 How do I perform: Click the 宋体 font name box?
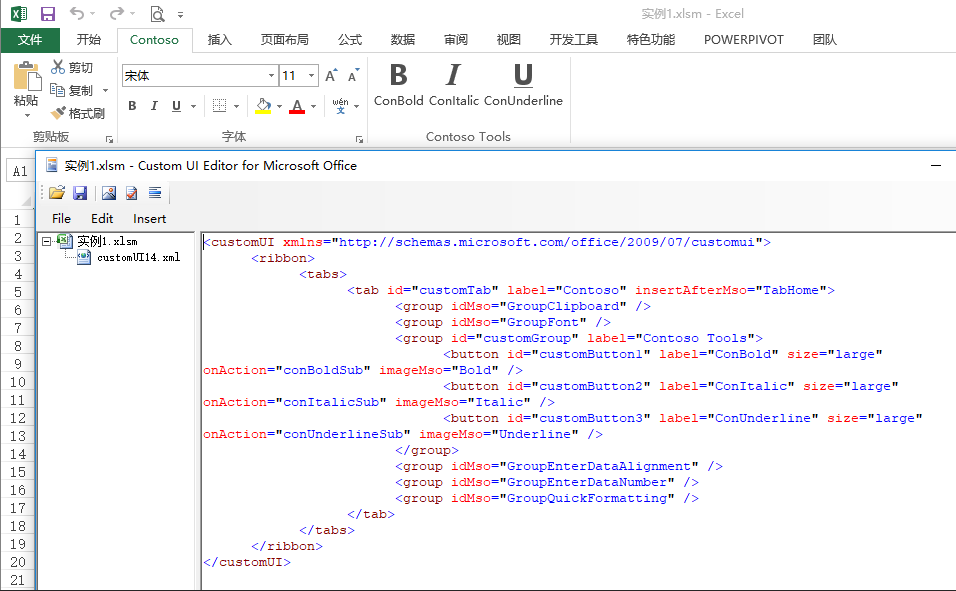click(194, 76)
